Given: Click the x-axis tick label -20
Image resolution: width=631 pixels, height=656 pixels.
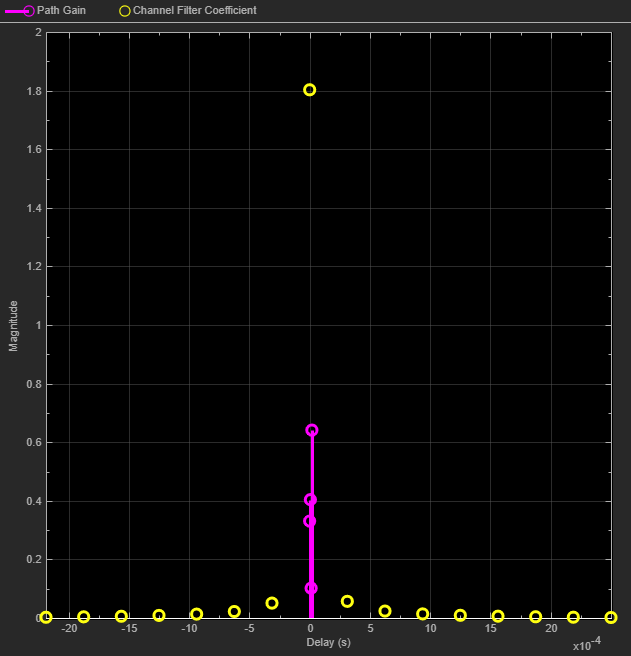Looking at the screenshot, I should click(x=70, y=629).
